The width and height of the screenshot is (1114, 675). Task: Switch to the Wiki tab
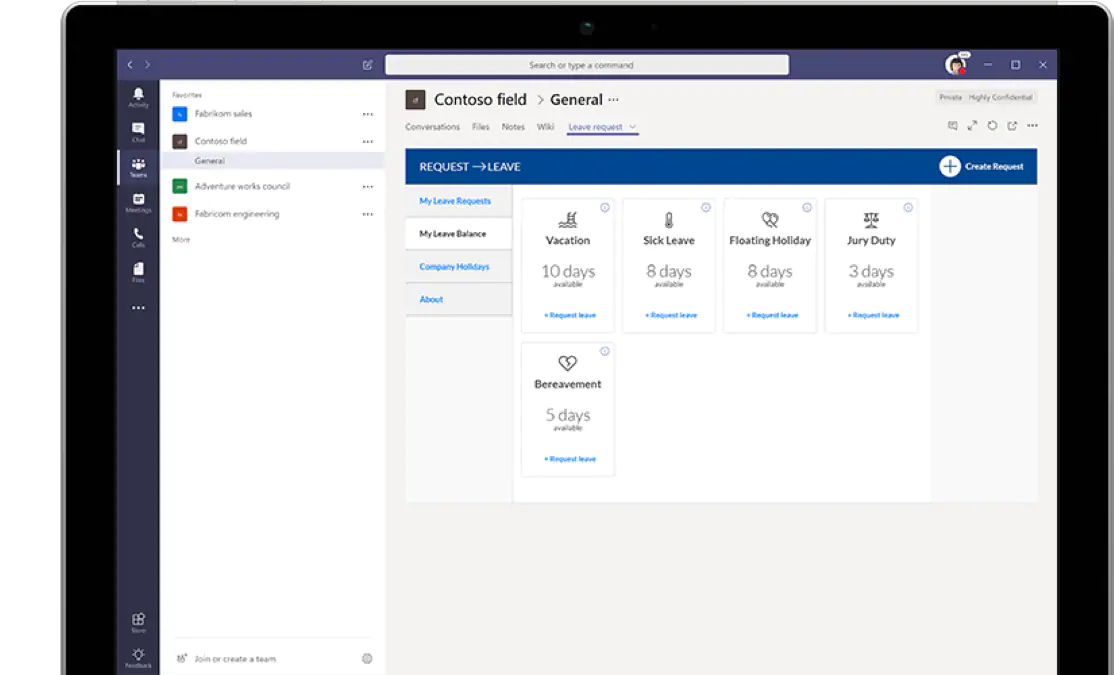click(x=545, y=127)
